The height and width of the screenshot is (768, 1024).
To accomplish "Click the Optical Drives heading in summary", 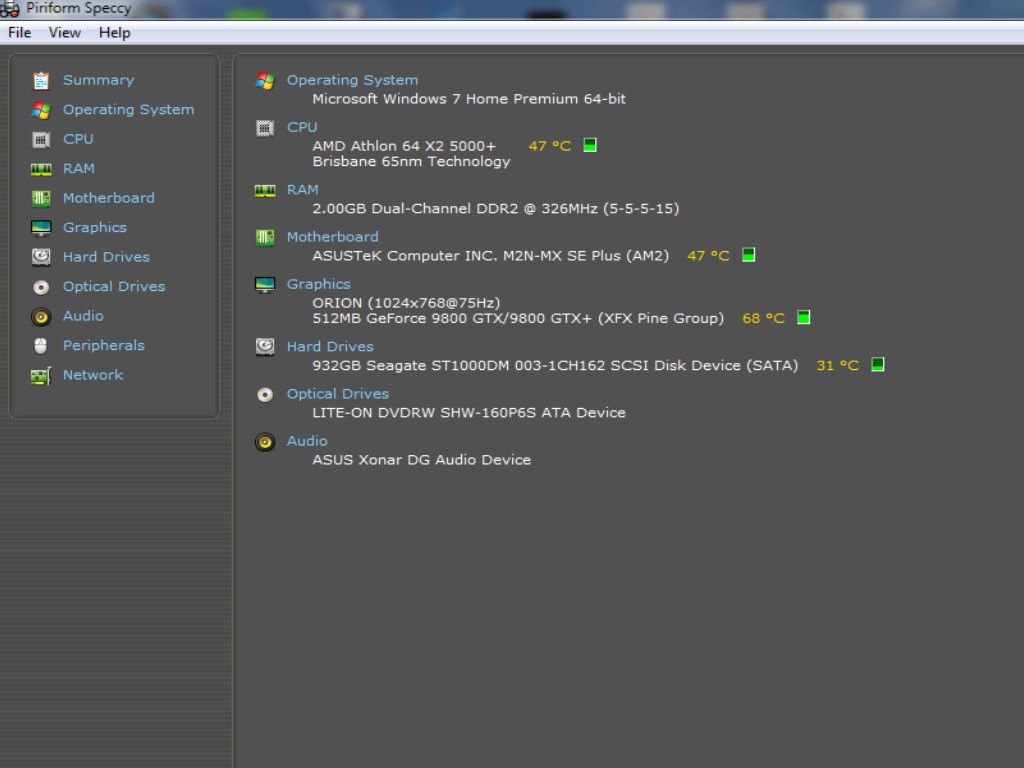I will click(x=337, y=394).
